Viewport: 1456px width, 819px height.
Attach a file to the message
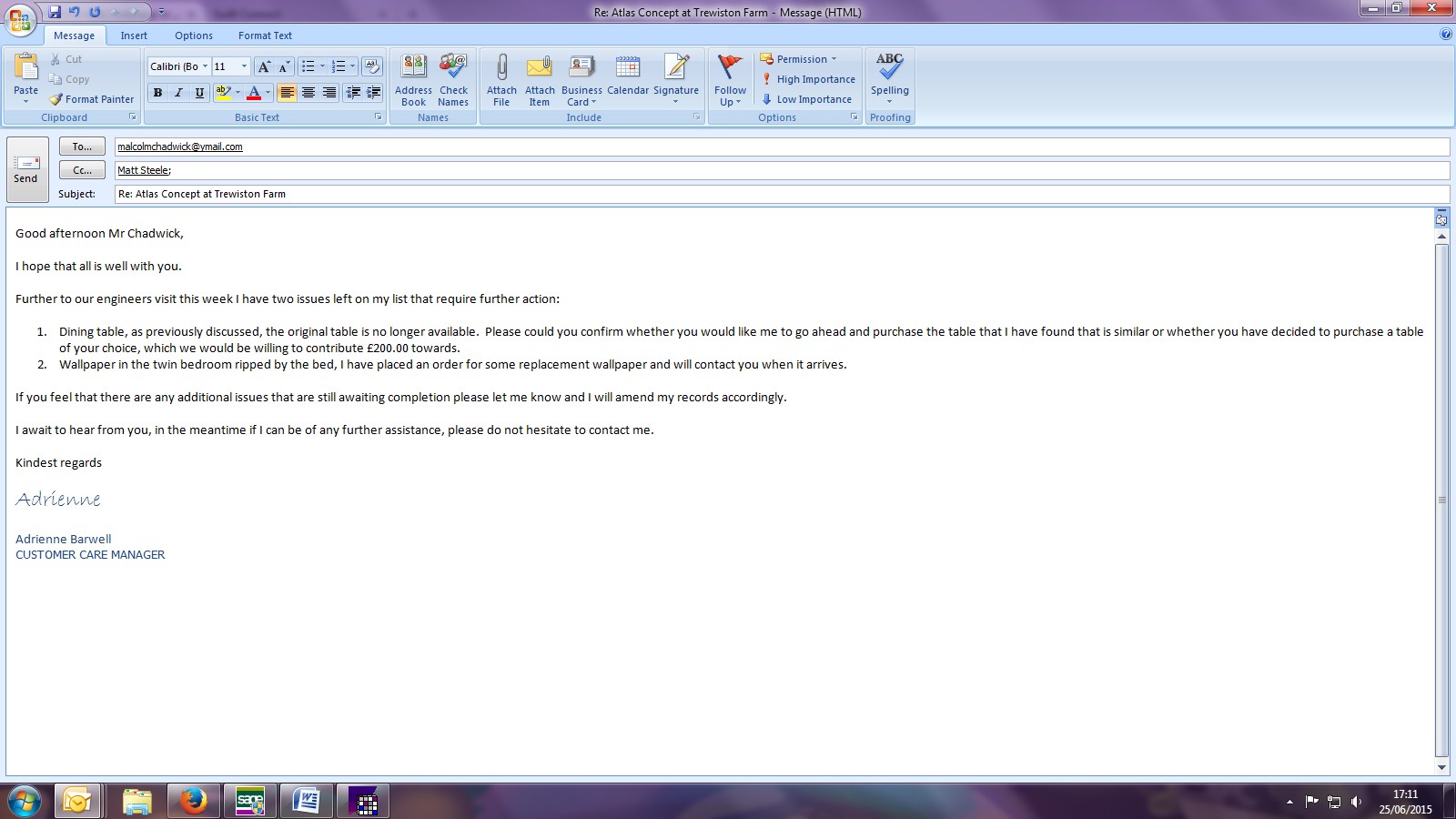pos(501,79)
